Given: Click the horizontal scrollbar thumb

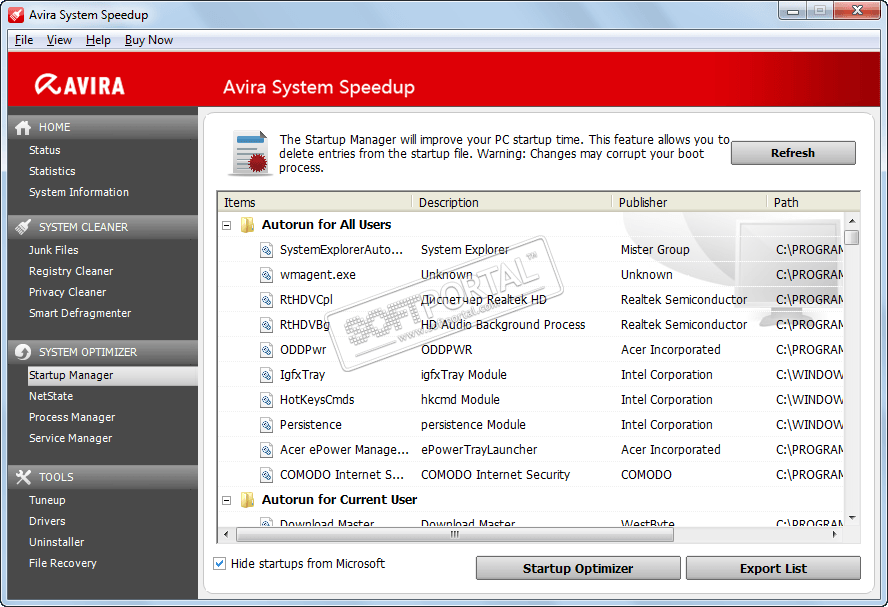Looking at the screenshot, I should (455, 535).
